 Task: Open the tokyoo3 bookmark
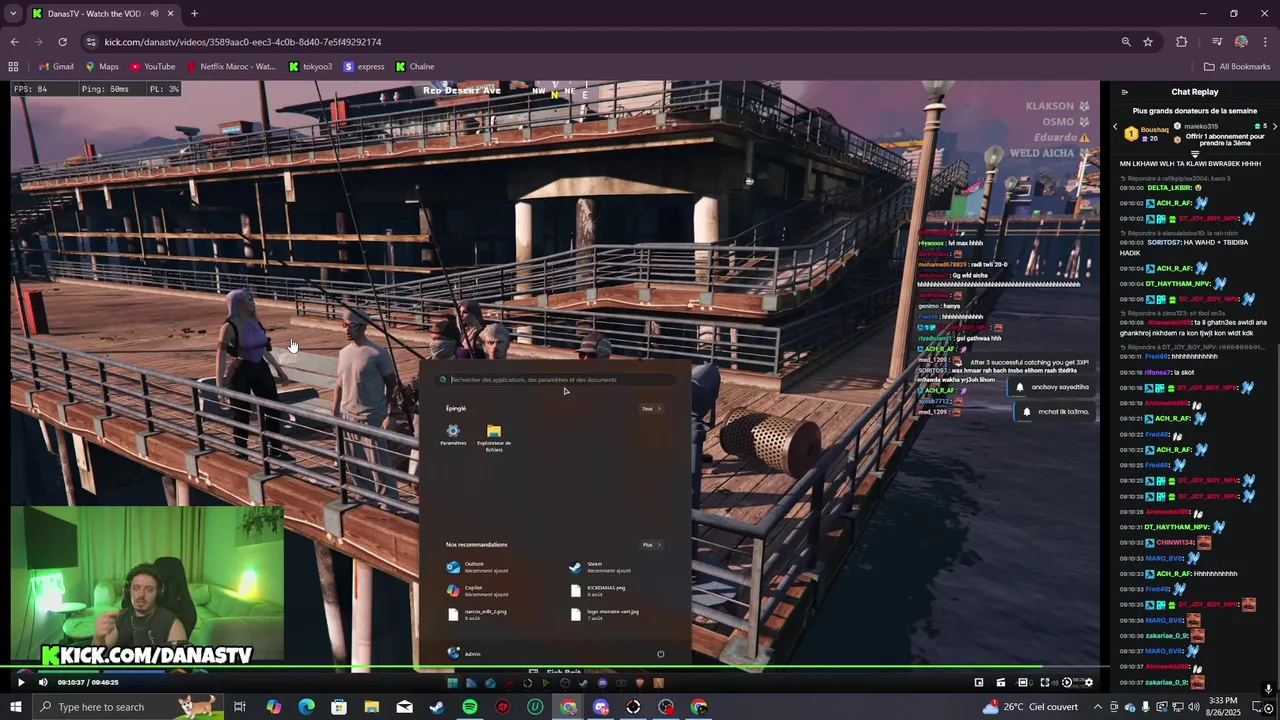pos(310,67)
